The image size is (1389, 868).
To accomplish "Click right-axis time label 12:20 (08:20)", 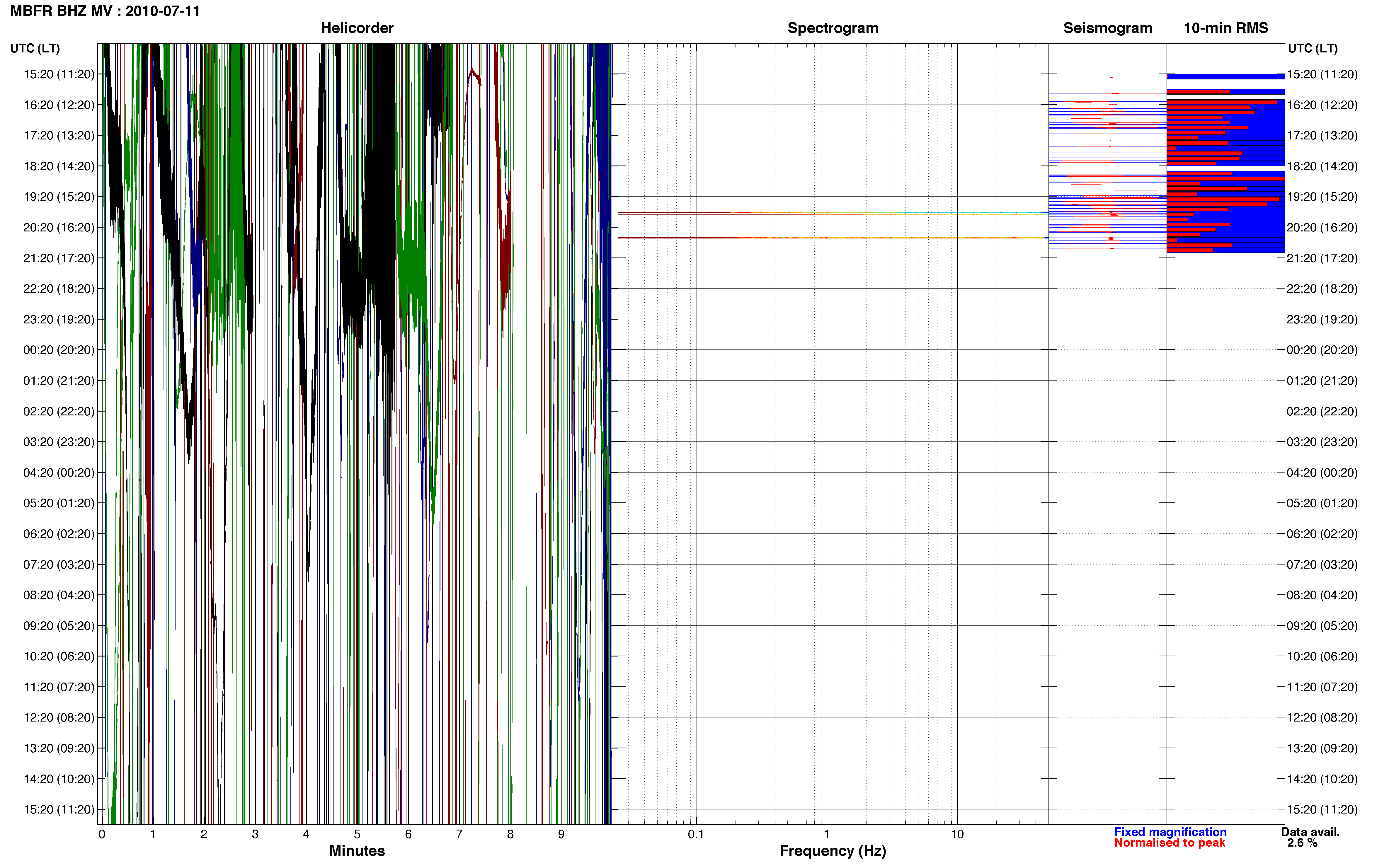I will 1322,718.
